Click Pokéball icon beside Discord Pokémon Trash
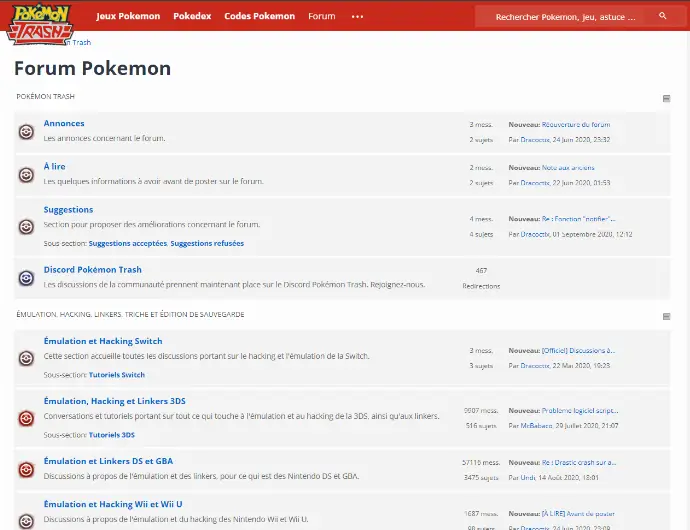The image size is (690, 530). click(26, 278)
